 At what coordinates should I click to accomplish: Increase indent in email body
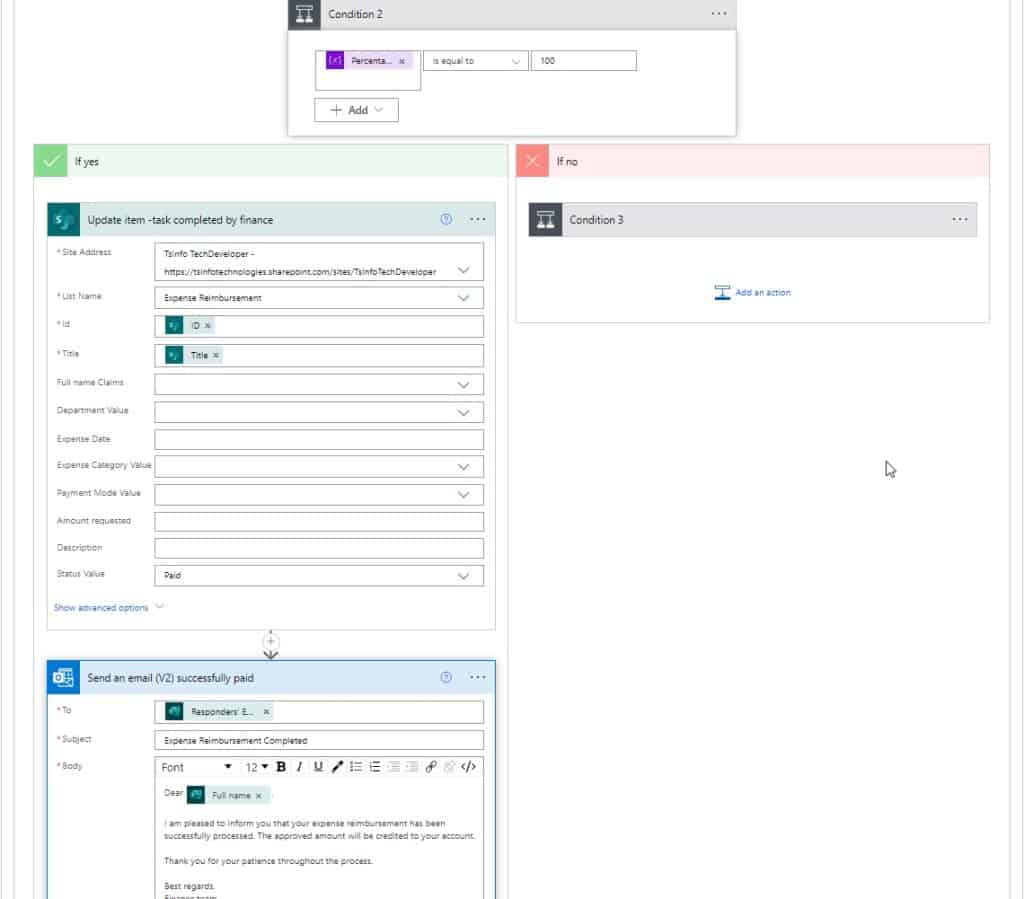point(412,766)
